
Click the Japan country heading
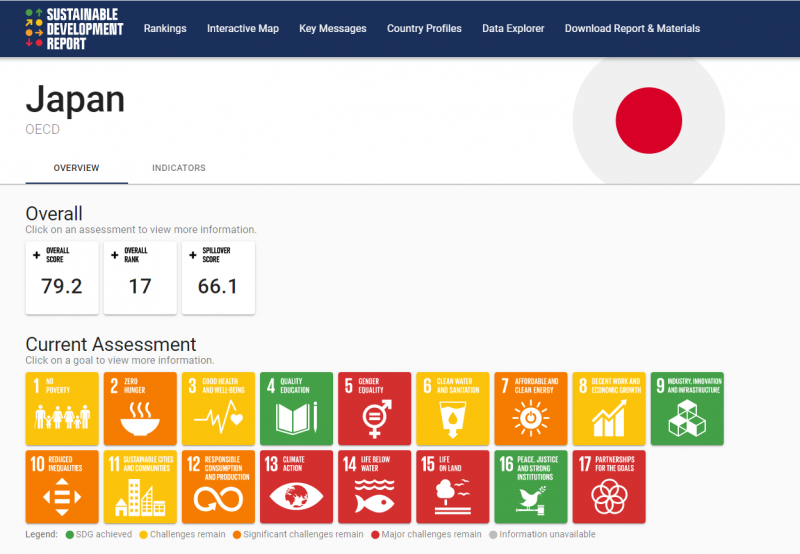pyautogui.click(x=75, y=99)
